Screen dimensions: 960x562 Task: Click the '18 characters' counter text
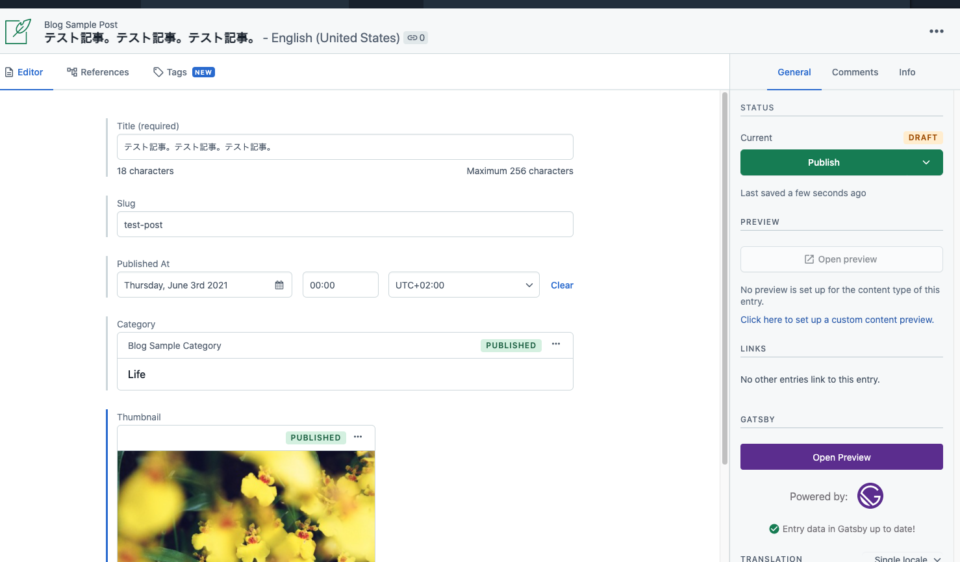point(145,171)
